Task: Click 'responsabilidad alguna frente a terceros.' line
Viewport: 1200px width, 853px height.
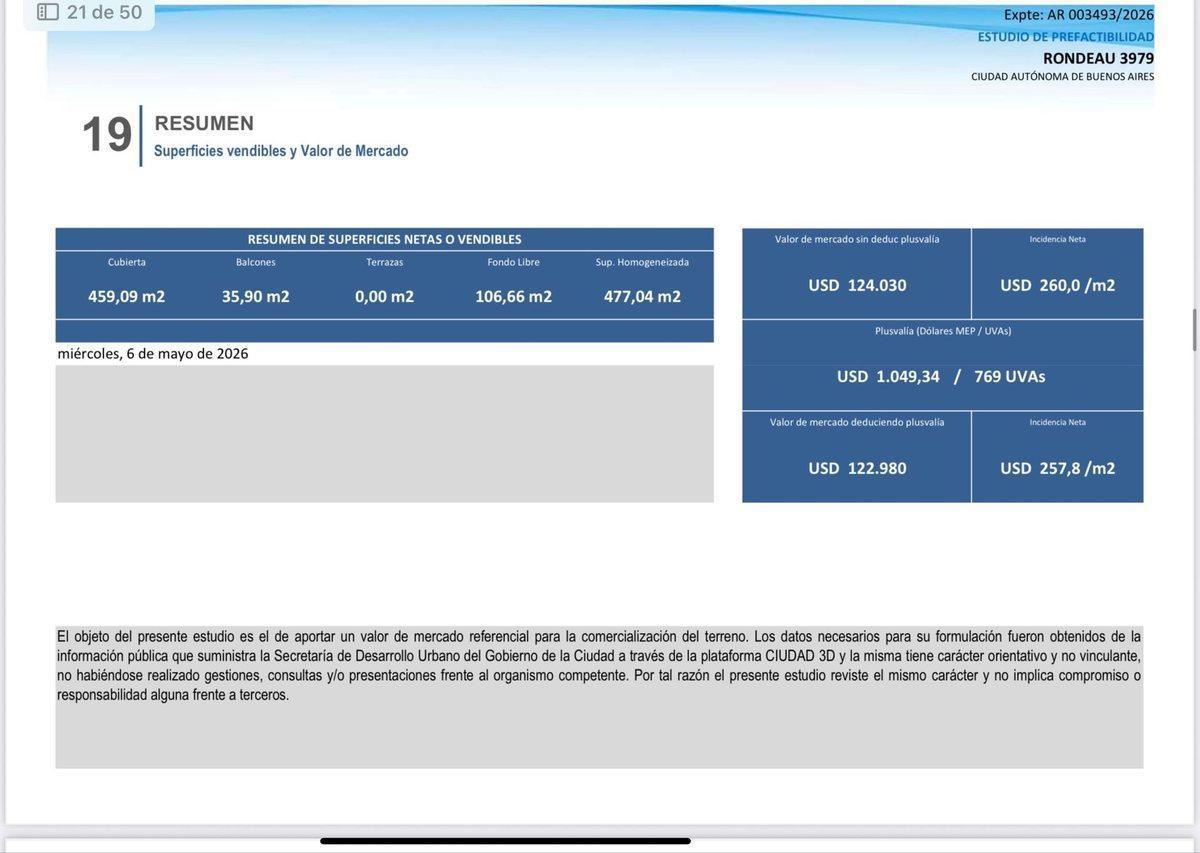Action: [x=173, y=695]
